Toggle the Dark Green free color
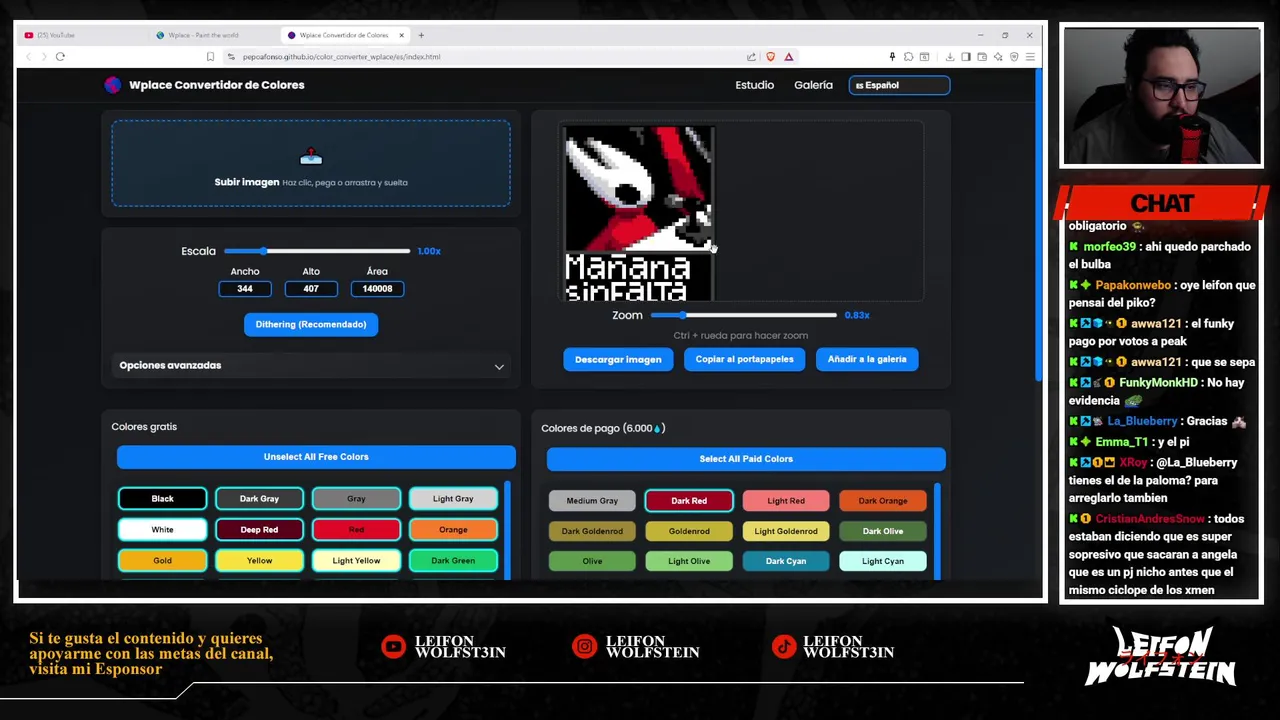 coord(453,561)
